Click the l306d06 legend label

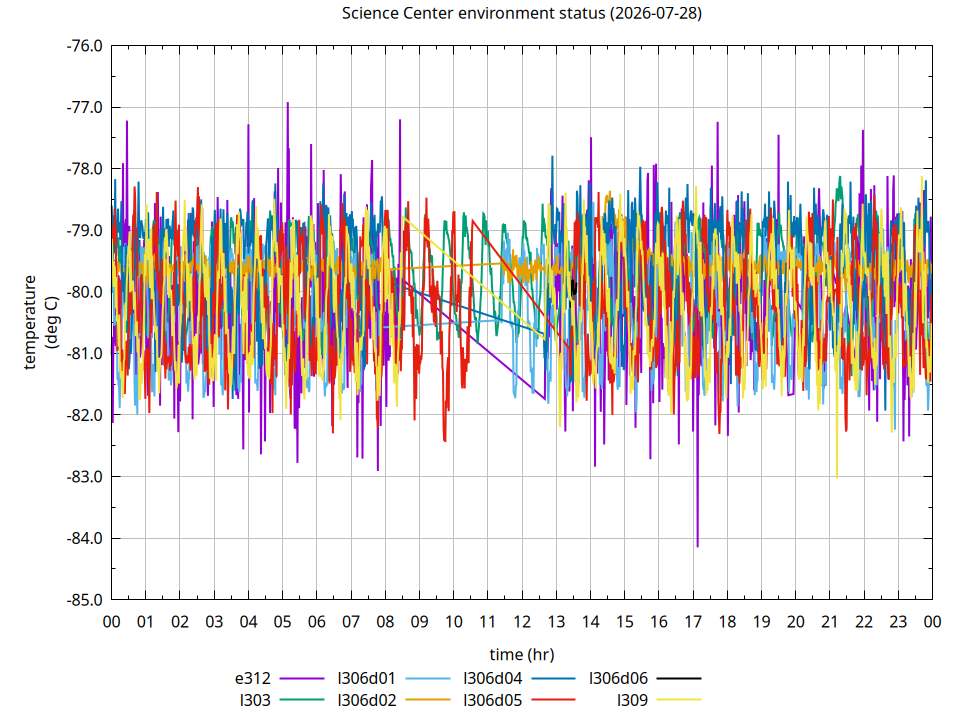click(x=618, y=678)
